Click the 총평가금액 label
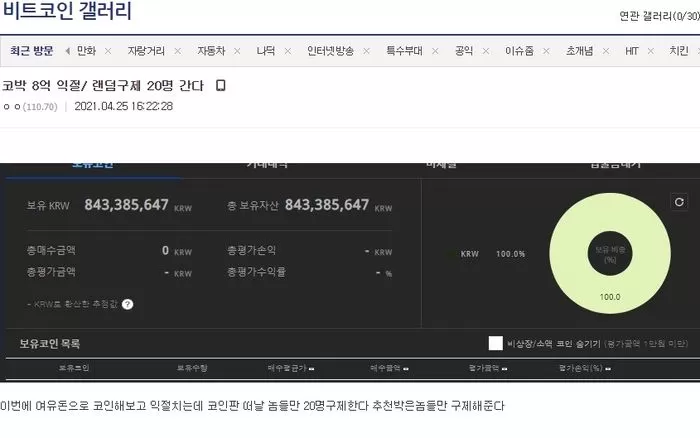Viewport: 700px width, 438px height. click(51, 272)
